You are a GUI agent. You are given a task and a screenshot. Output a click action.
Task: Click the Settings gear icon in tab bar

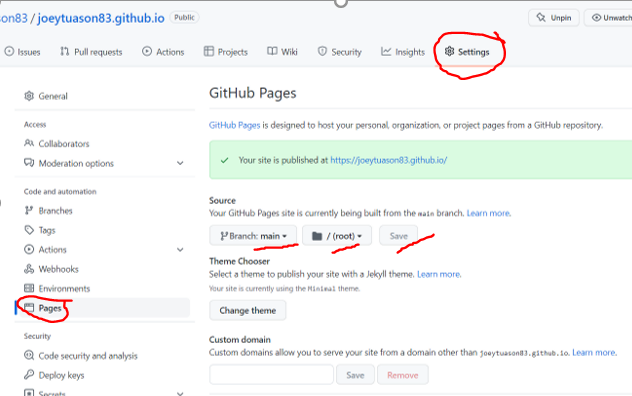tap(449, 52)
